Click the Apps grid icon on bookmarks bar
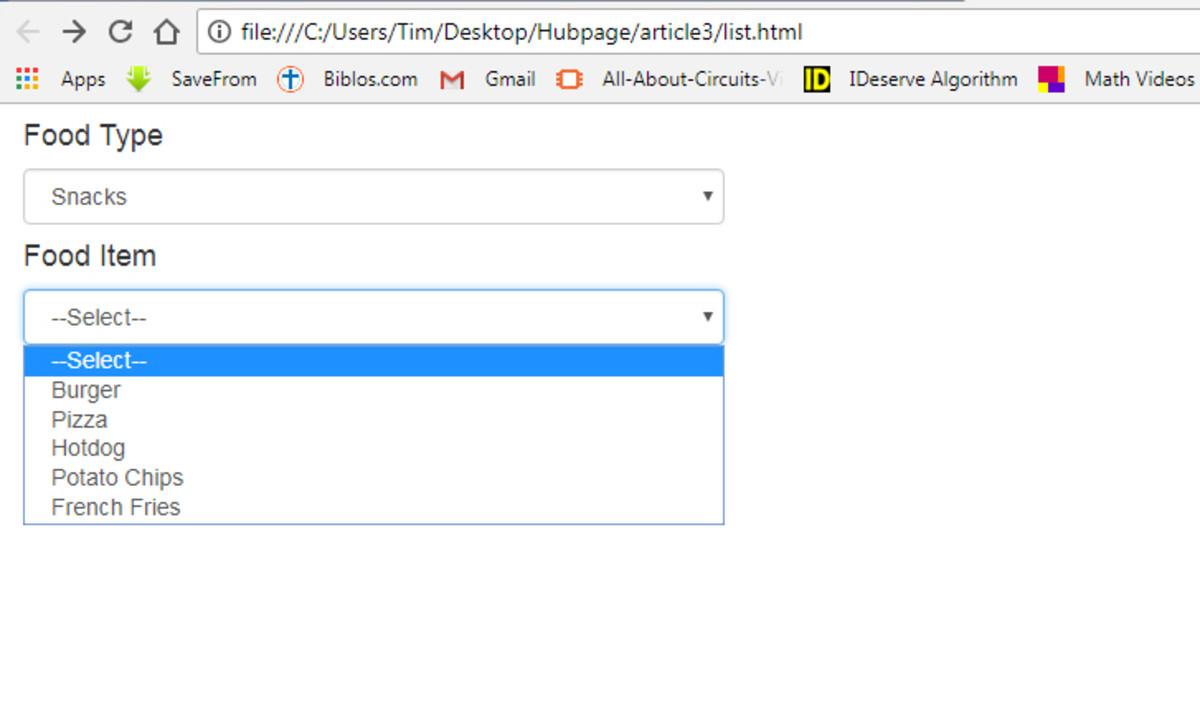Viewport: 1200px width, 720px height. click(x=27, y=79)
